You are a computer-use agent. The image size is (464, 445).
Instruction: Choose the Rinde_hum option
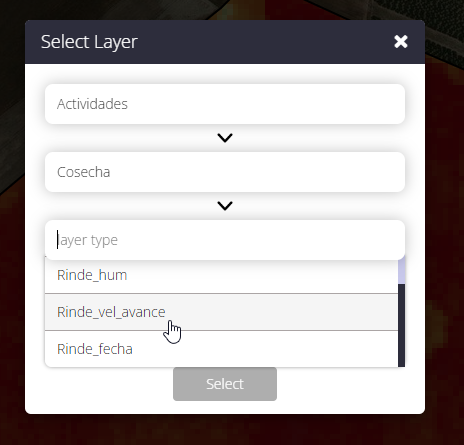pos(221,275)
